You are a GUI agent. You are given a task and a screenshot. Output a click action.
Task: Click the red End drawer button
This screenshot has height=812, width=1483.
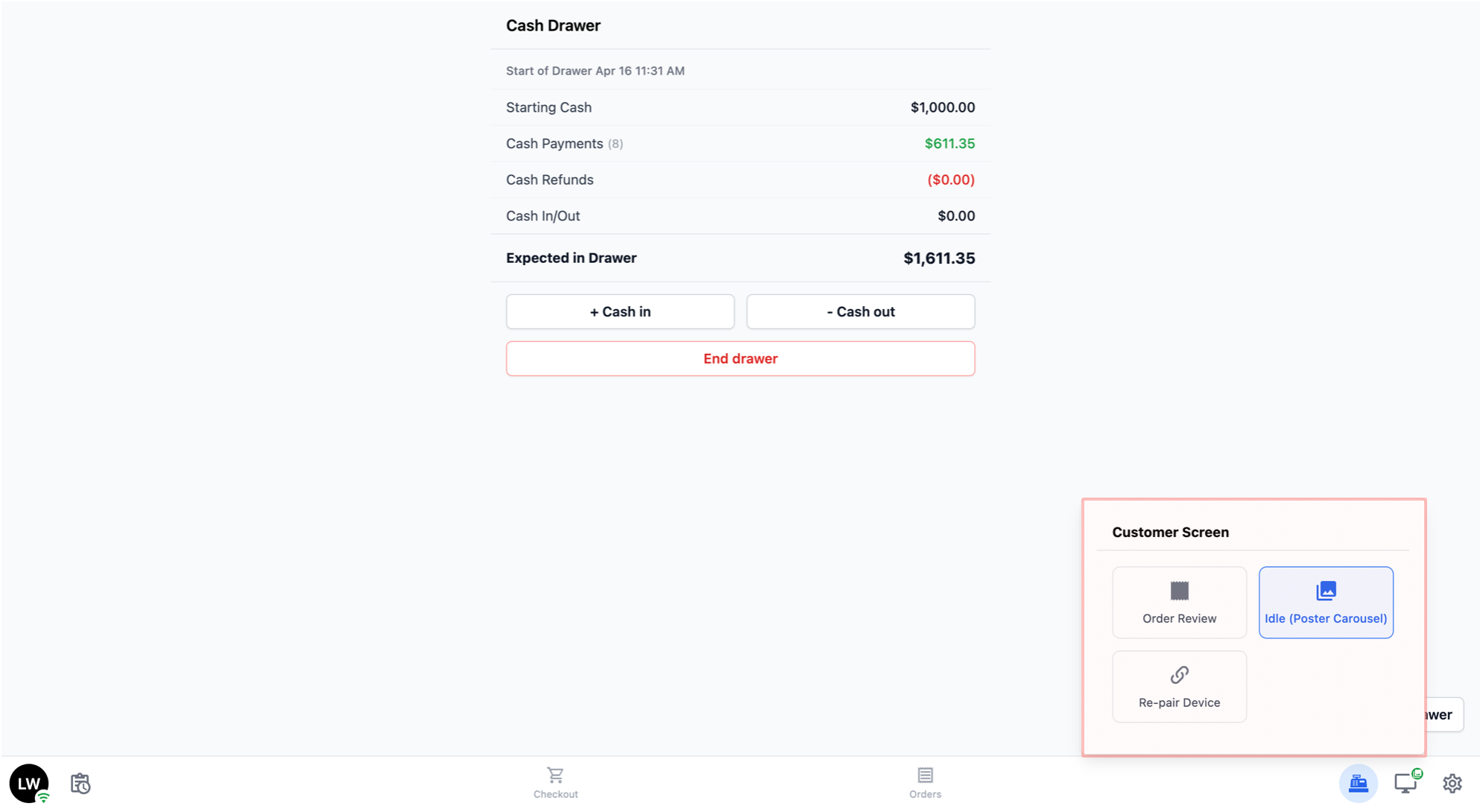tap(740, 358)
